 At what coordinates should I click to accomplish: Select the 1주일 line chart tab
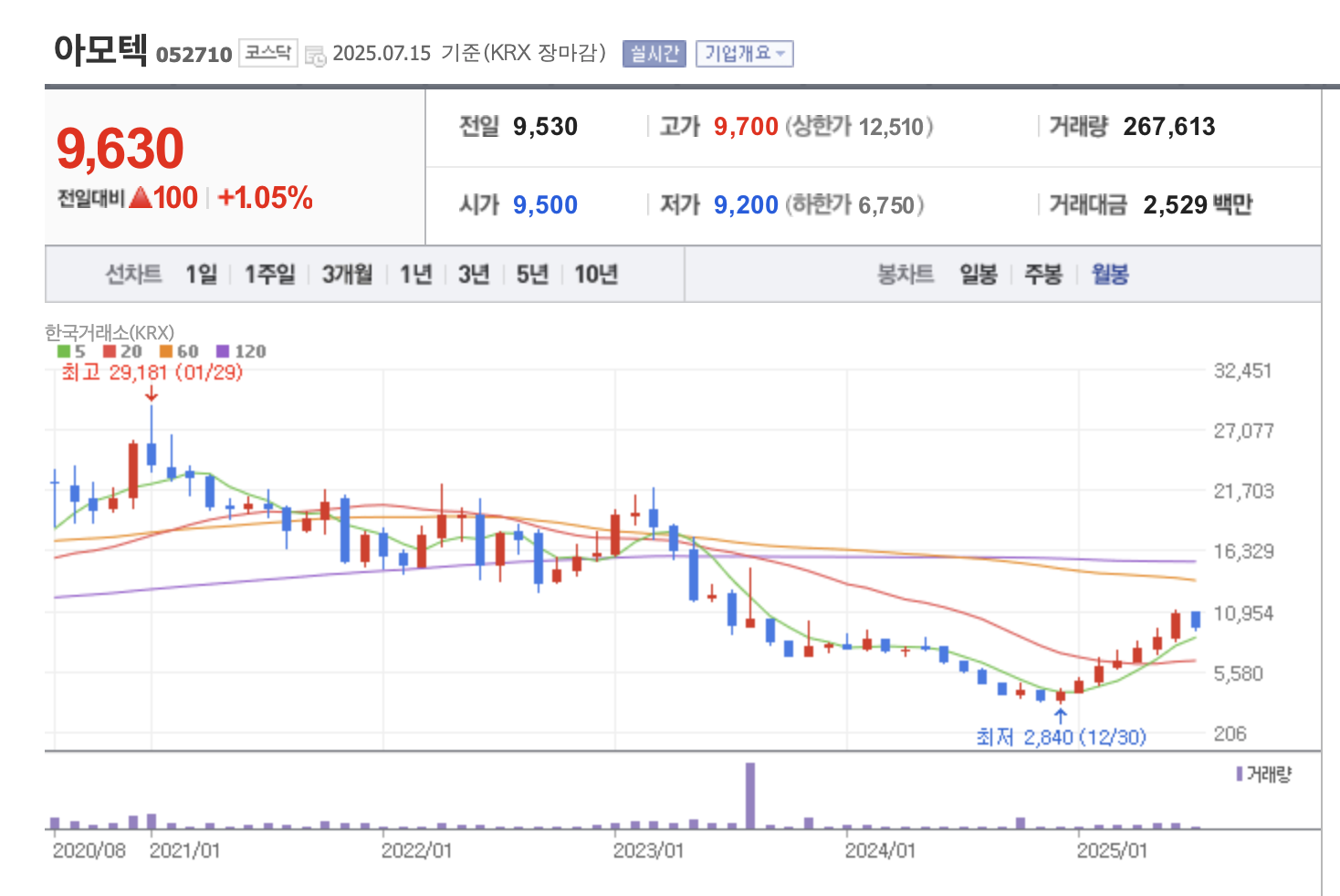coord(270,274)
